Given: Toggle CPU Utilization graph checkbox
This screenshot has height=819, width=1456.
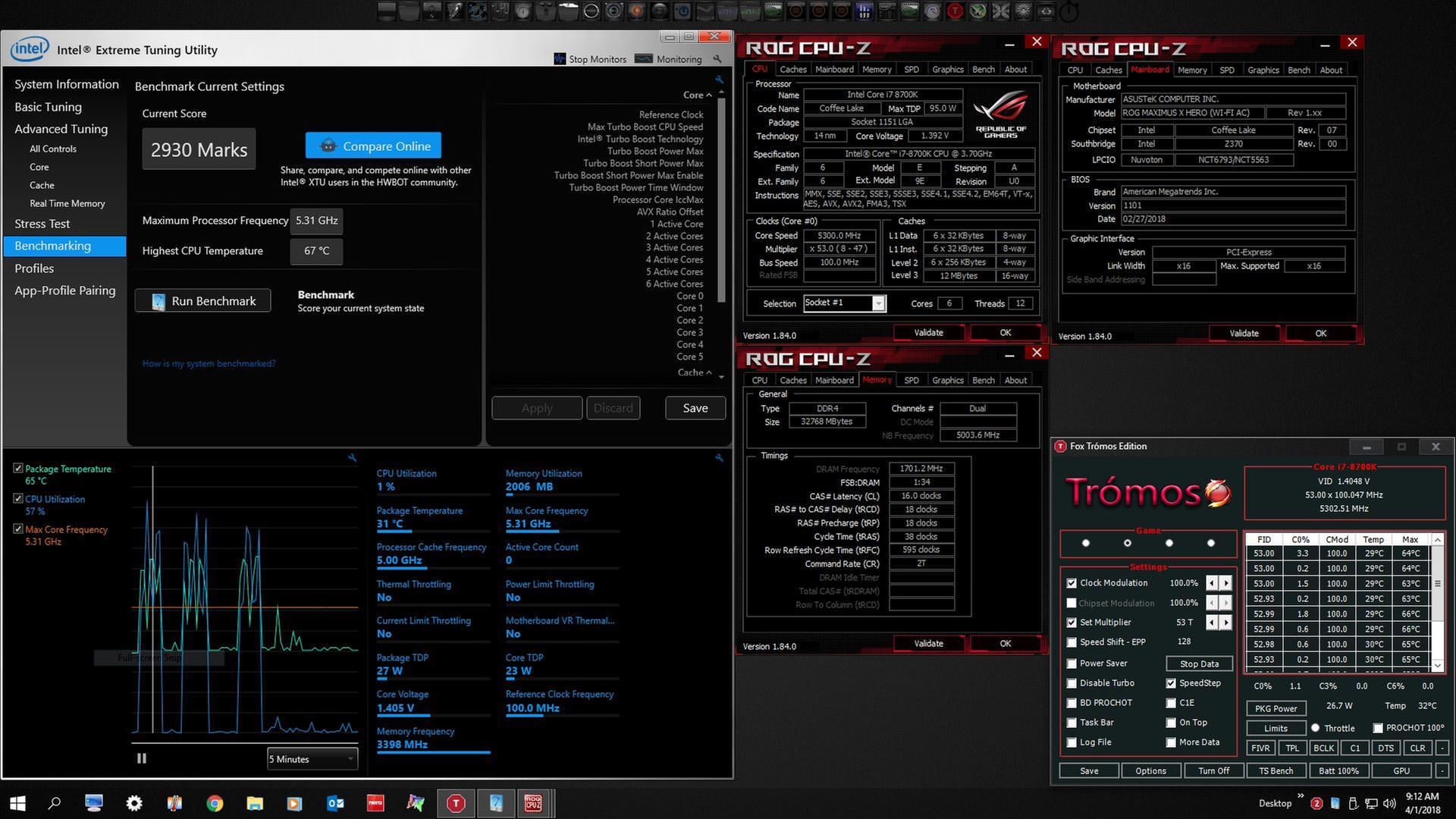Looking at the screenshot, I should pyautogui.click(x=18, y=498).
